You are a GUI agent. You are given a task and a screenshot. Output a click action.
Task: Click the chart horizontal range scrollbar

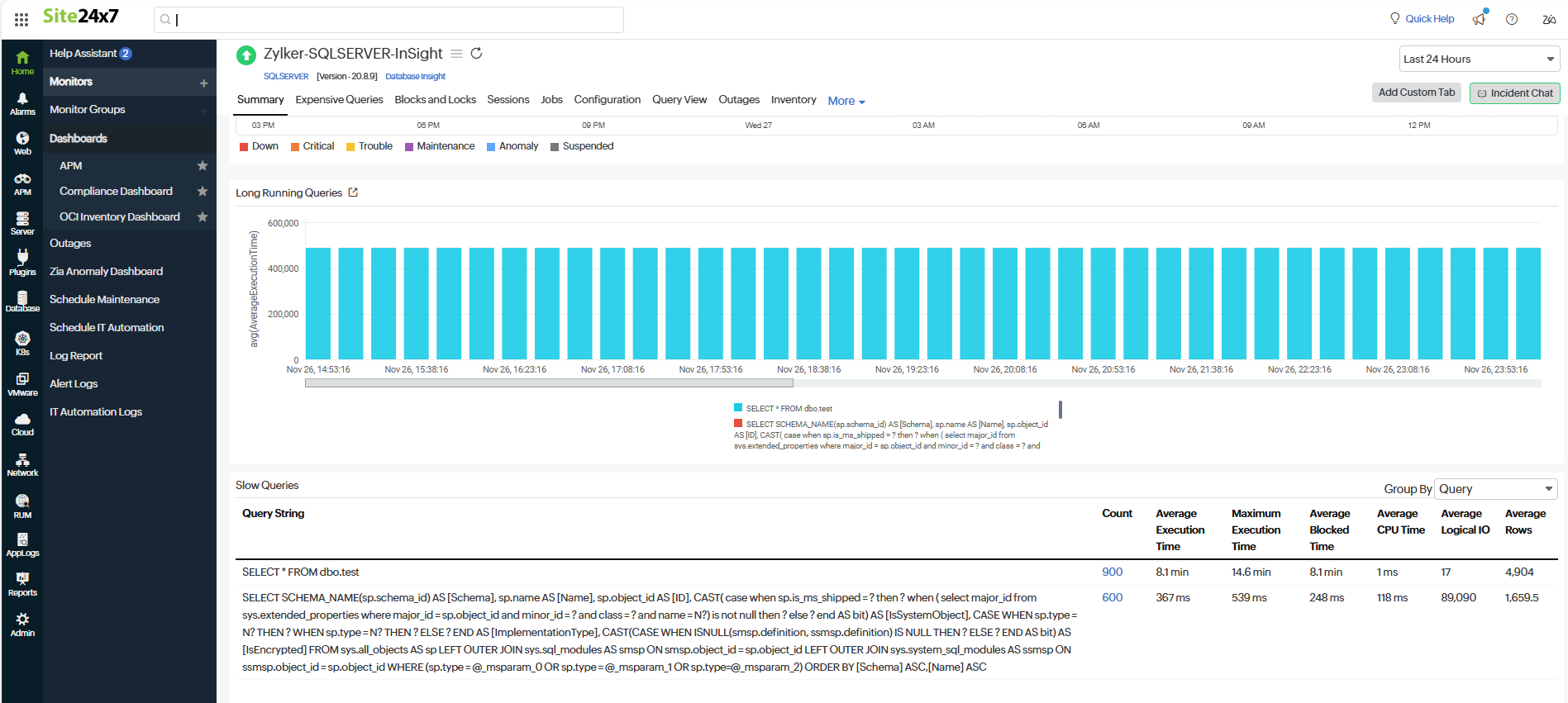[x=549, y=383]
